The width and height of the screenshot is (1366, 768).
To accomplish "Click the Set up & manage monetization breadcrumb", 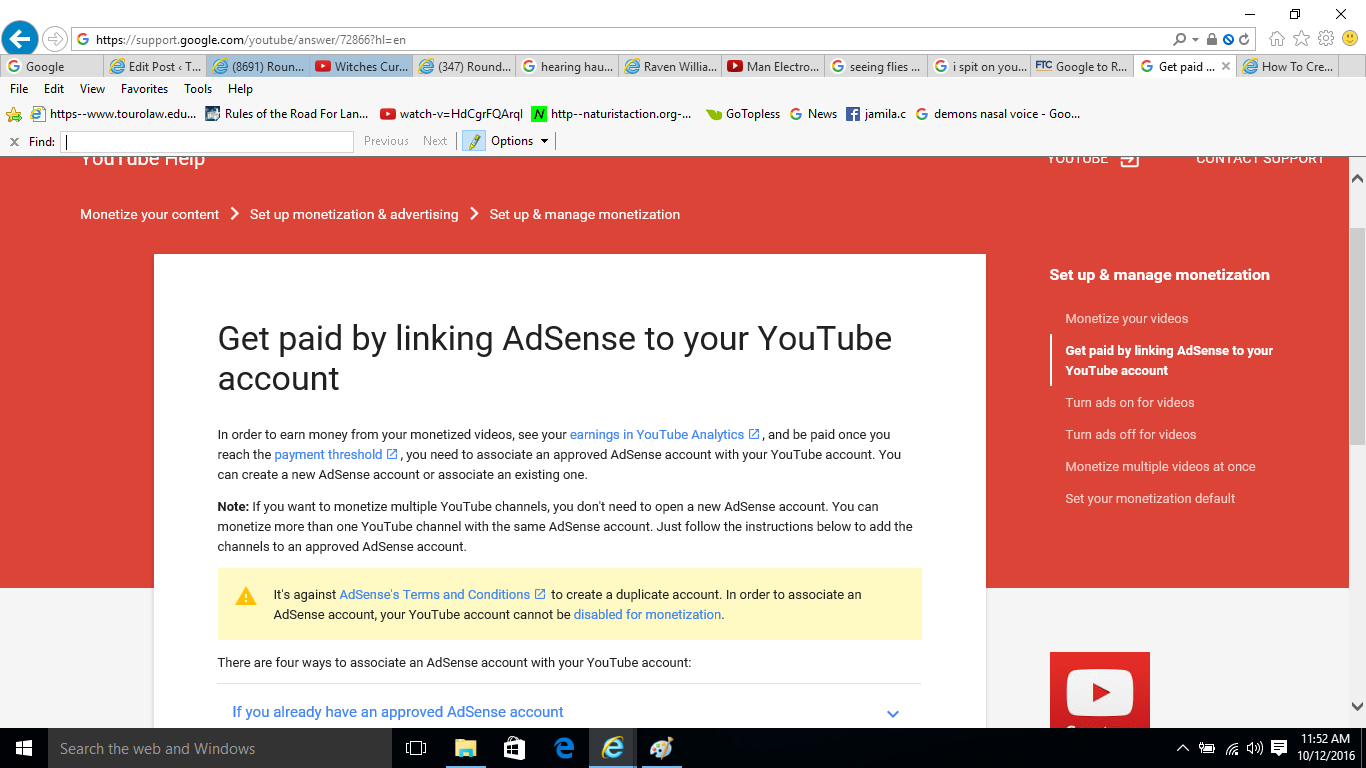I will point(584,214).
